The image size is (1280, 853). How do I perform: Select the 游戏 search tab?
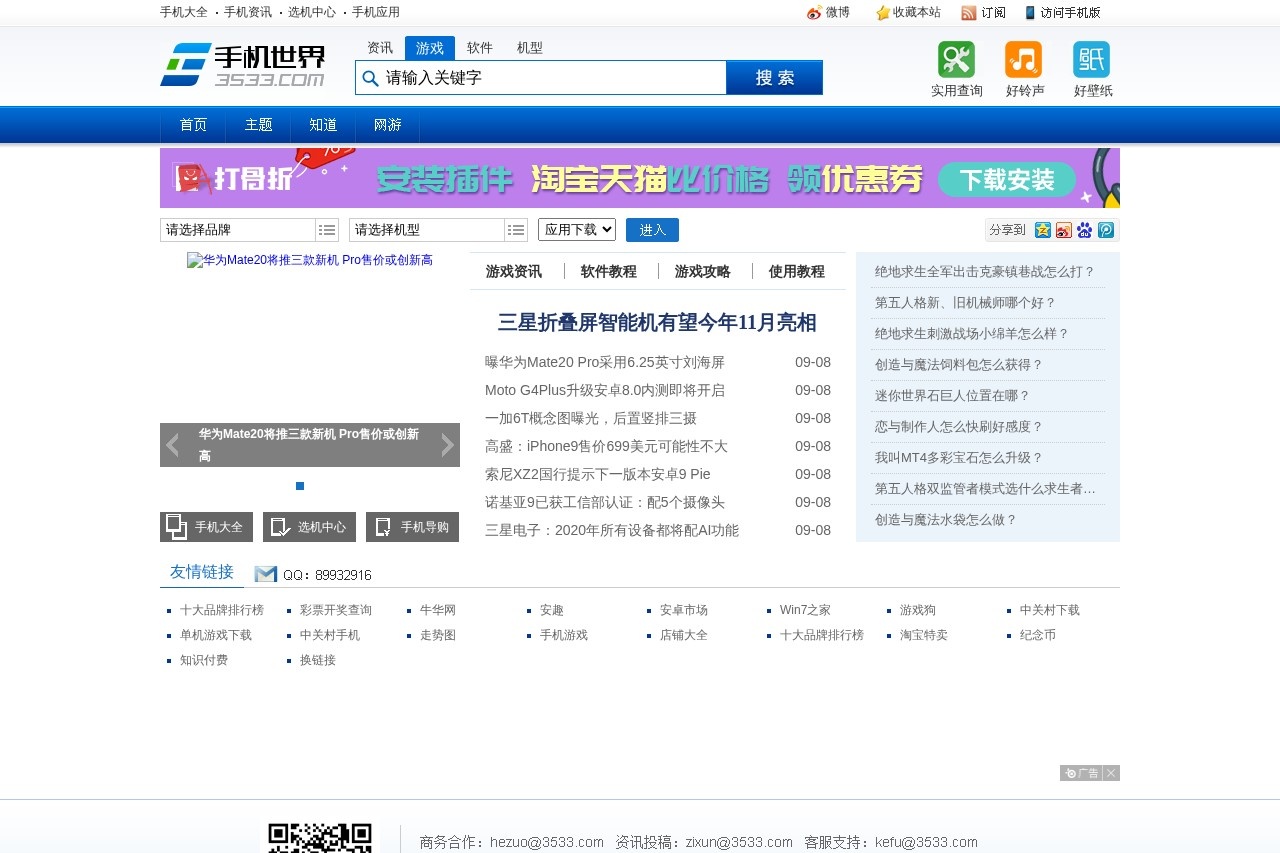tap(430, 48)
